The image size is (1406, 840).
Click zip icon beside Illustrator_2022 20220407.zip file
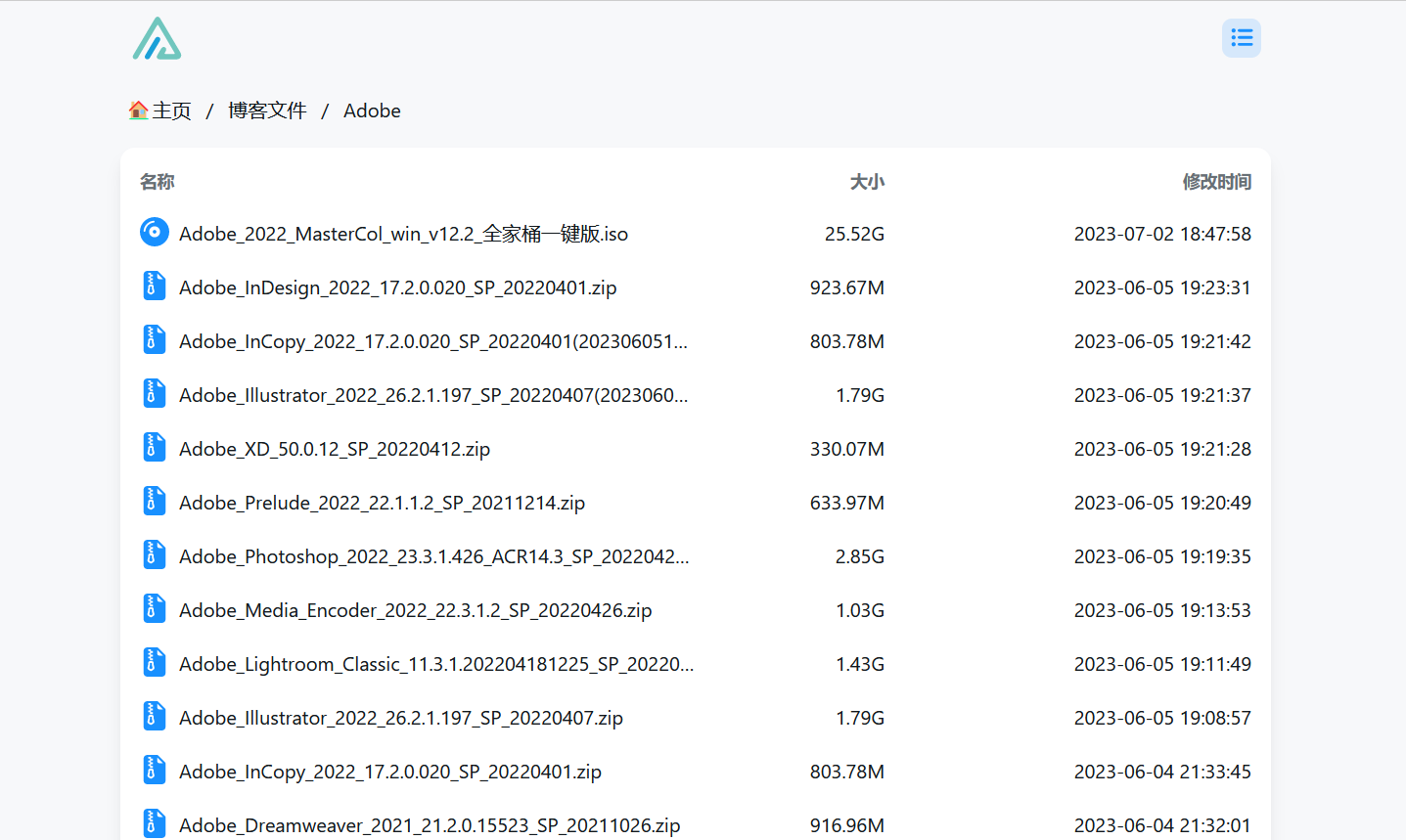[x=155, y=716]
